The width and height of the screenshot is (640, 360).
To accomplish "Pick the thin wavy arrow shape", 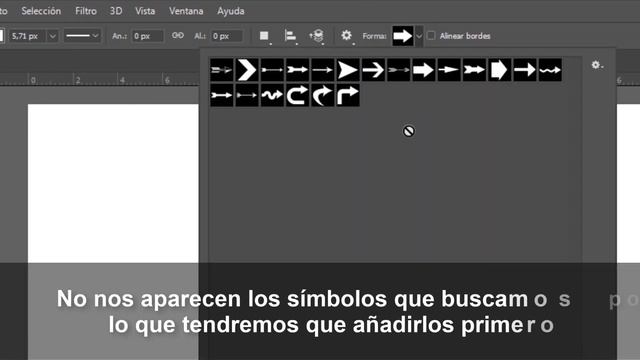I will 550,70.
